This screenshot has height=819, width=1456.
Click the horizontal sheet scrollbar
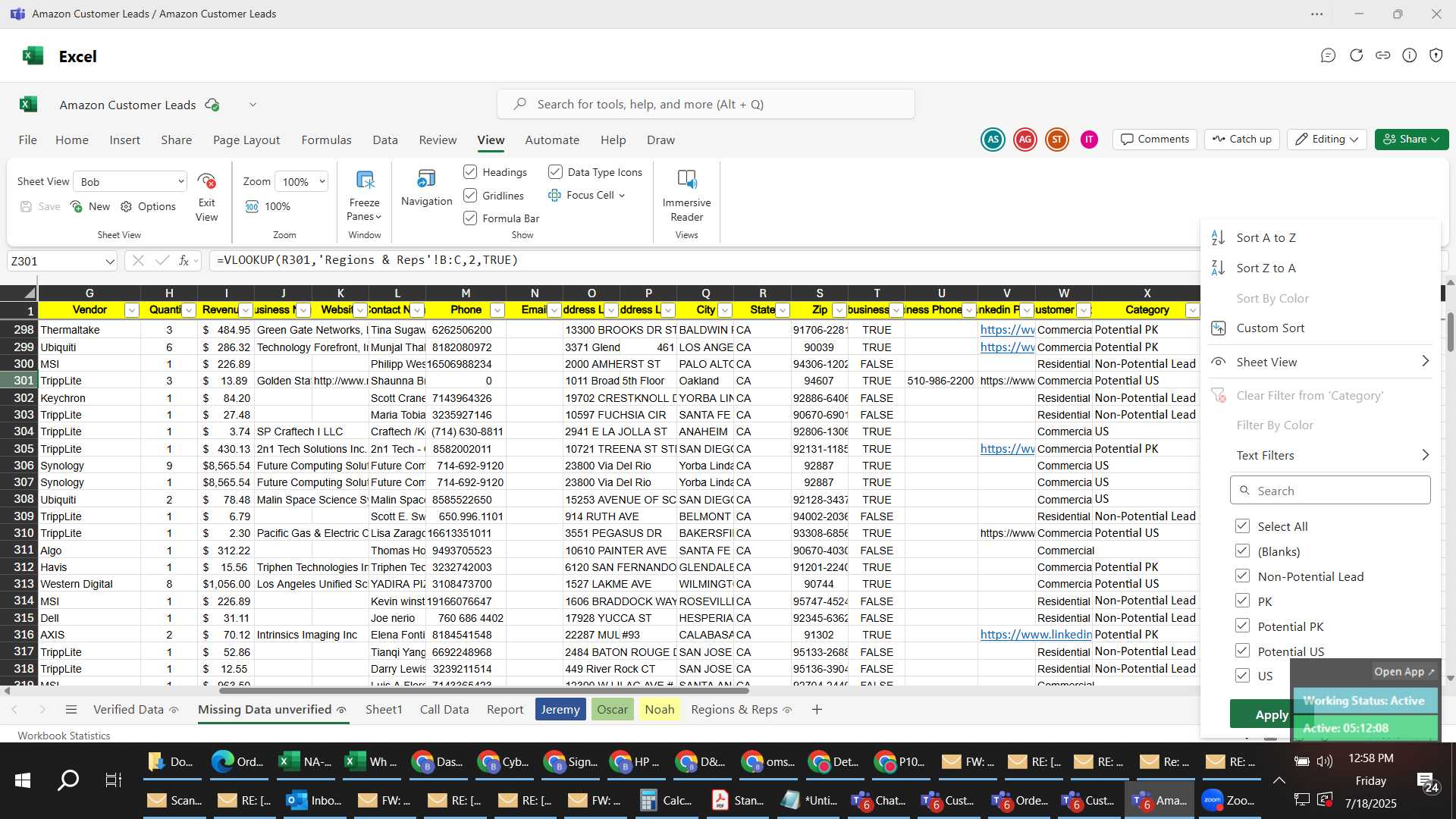[x=483, y=691]
